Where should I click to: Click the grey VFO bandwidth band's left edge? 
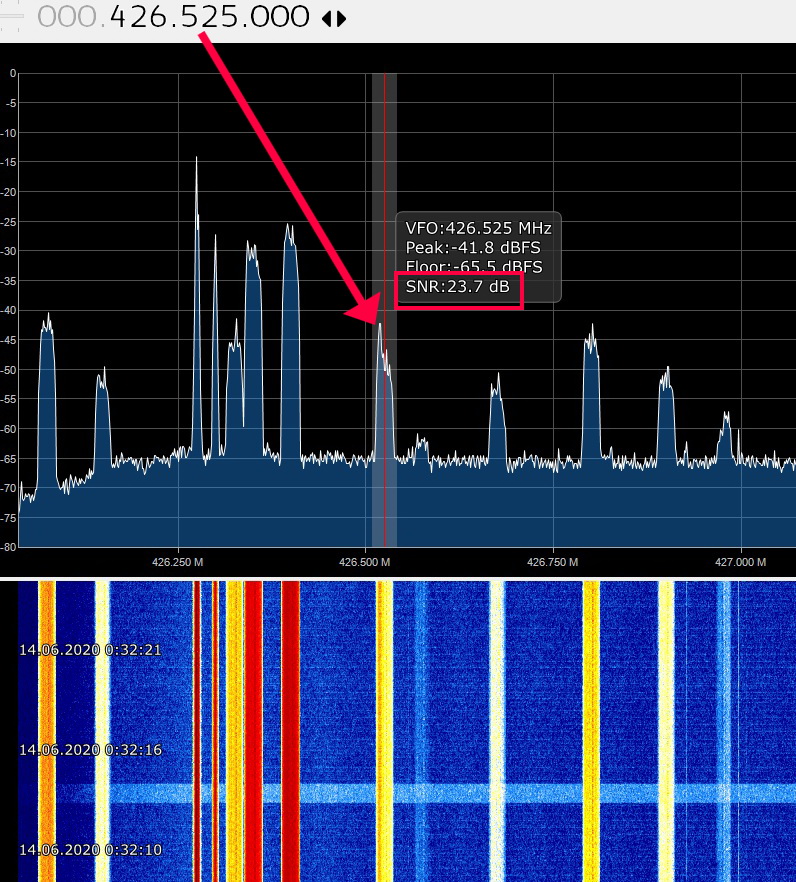pos(373,309)
